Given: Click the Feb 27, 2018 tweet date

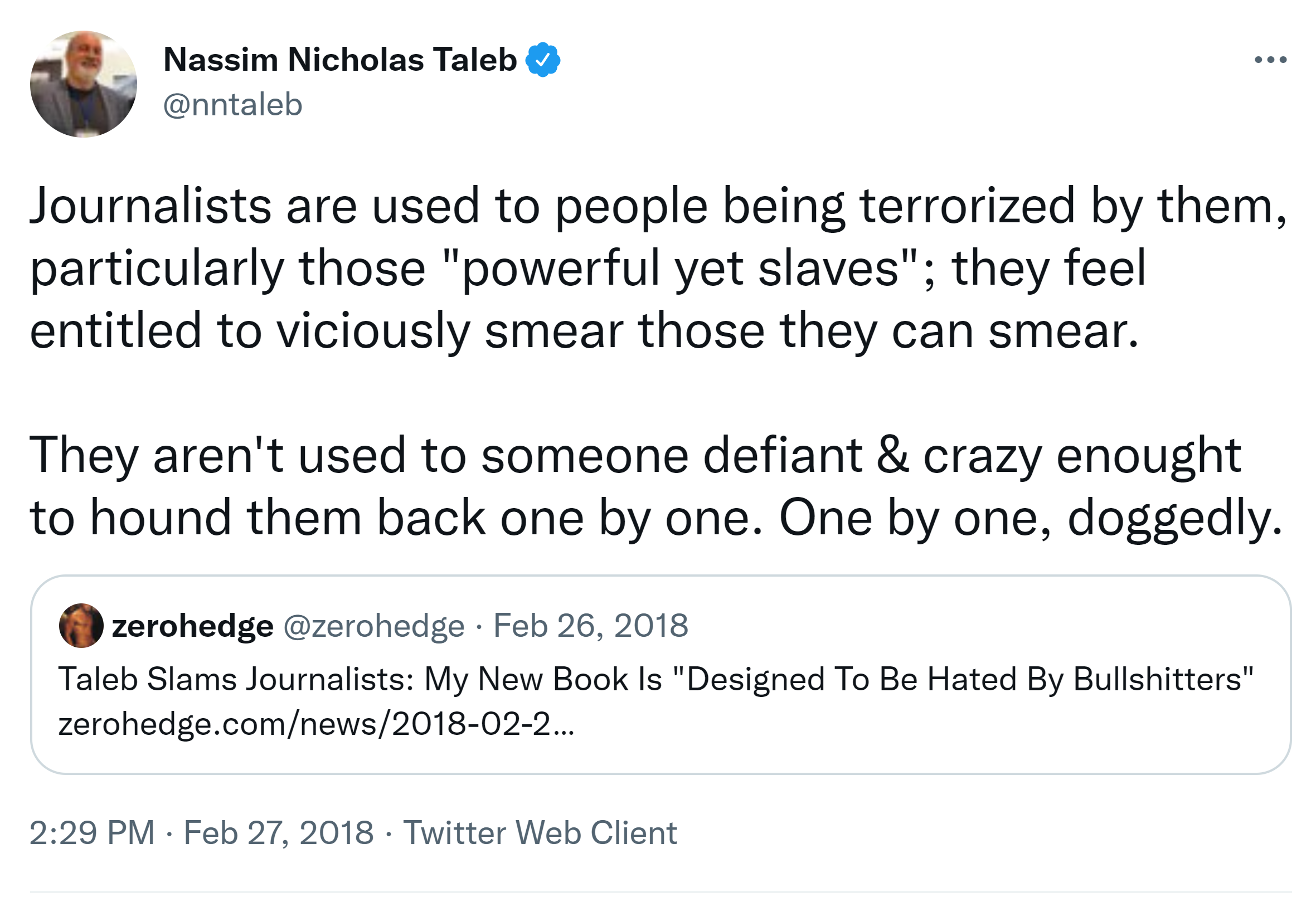Looking at the screenshot, I should click(x=279, y=832).
